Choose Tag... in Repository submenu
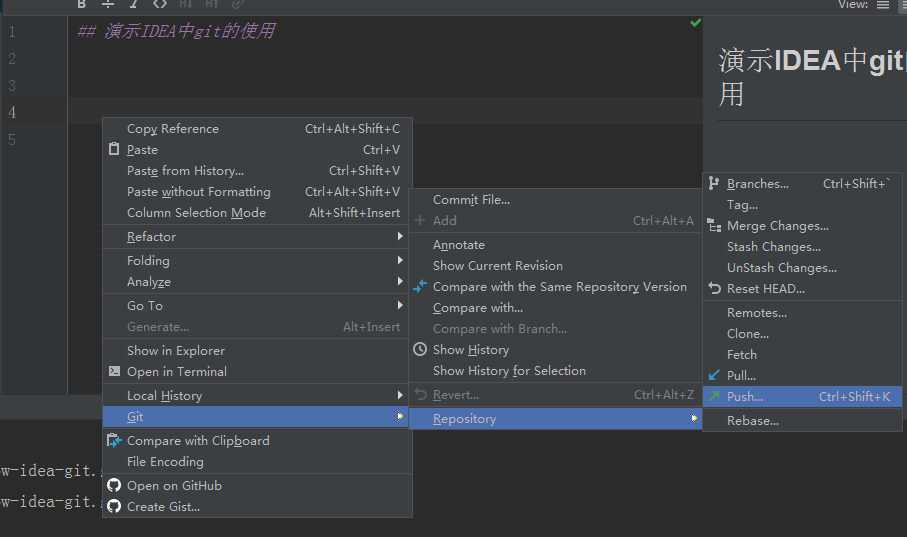 click(x=803, y=205)
